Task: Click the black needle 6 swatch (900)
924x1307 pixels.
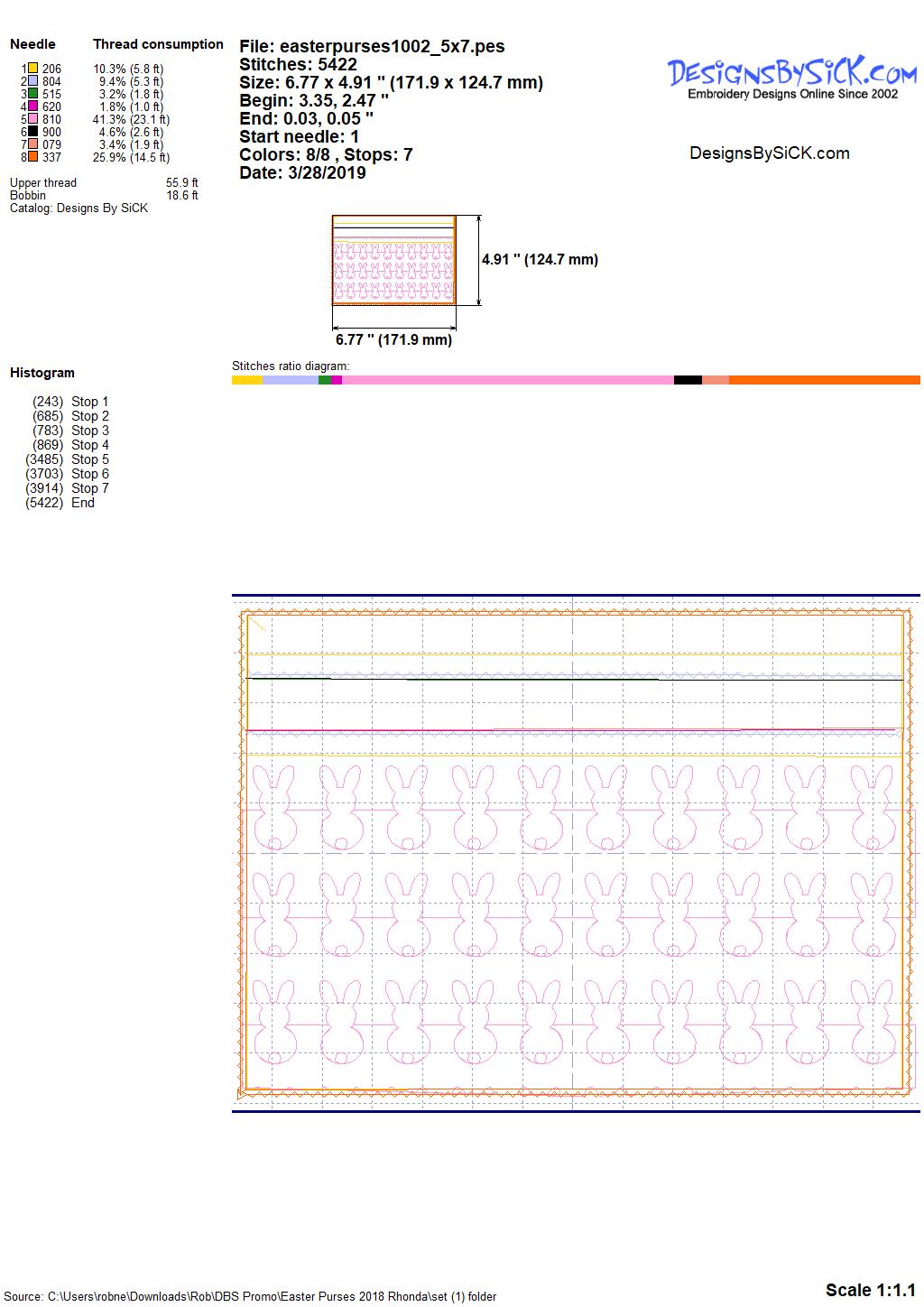Action: (32, 131)
